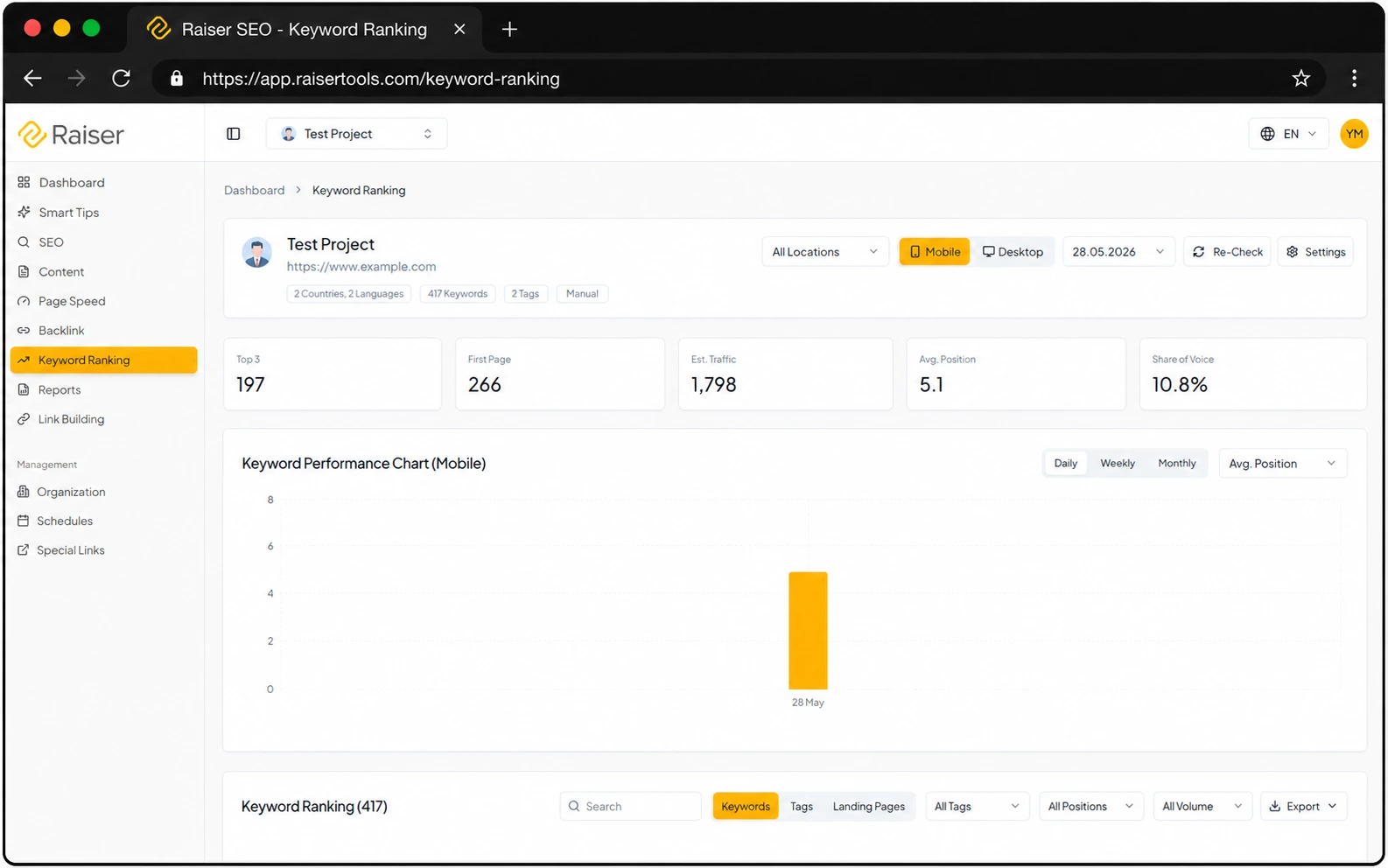Expand the All Volume filter

(x=1202, y=807)
